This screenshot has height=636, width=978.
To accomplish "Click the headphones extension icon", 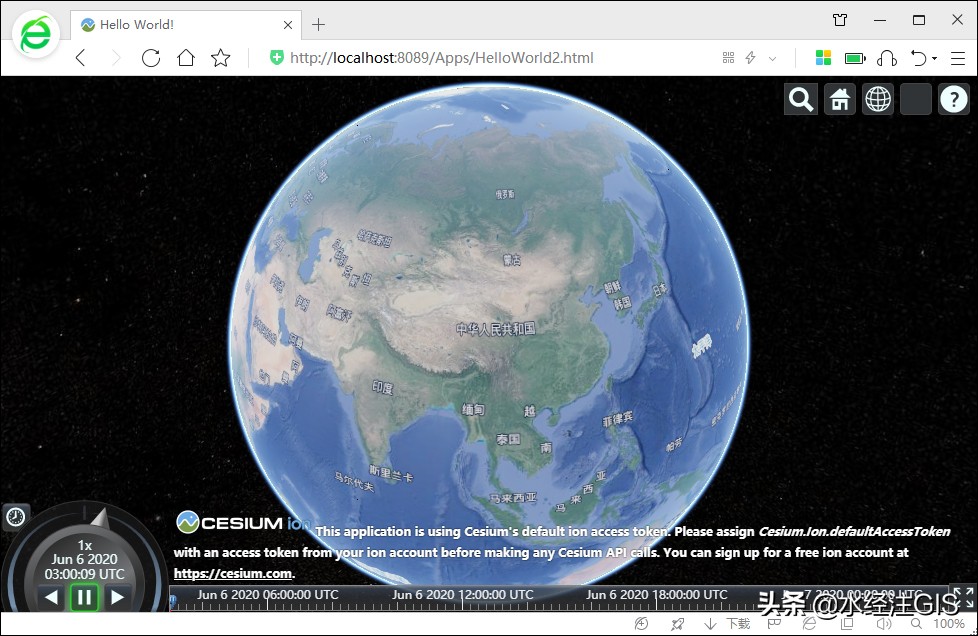I will pos(887,59).
